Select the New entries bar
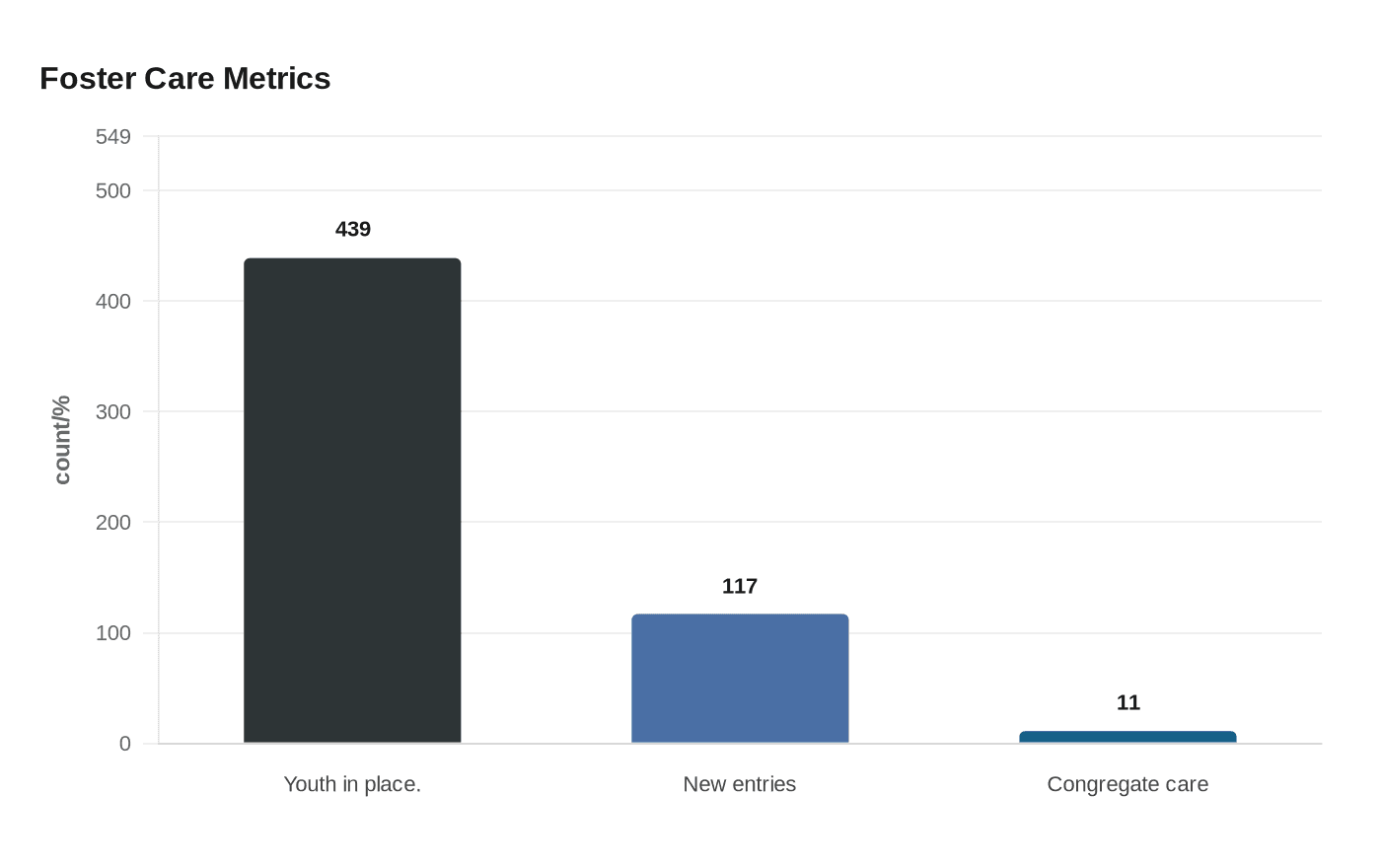This screenshot has height=868, width=1381. [x=740, y=679]
